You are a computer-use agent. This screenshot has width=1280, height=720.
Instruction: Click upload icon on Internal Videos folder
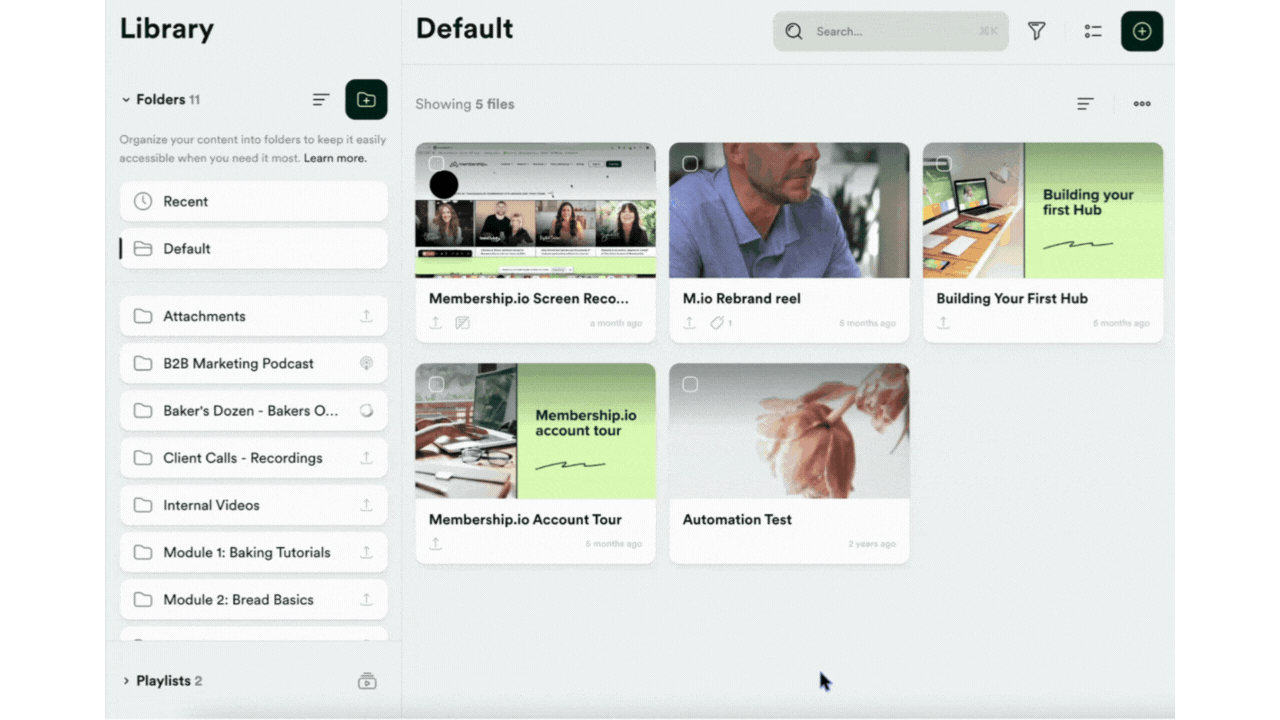366,505
